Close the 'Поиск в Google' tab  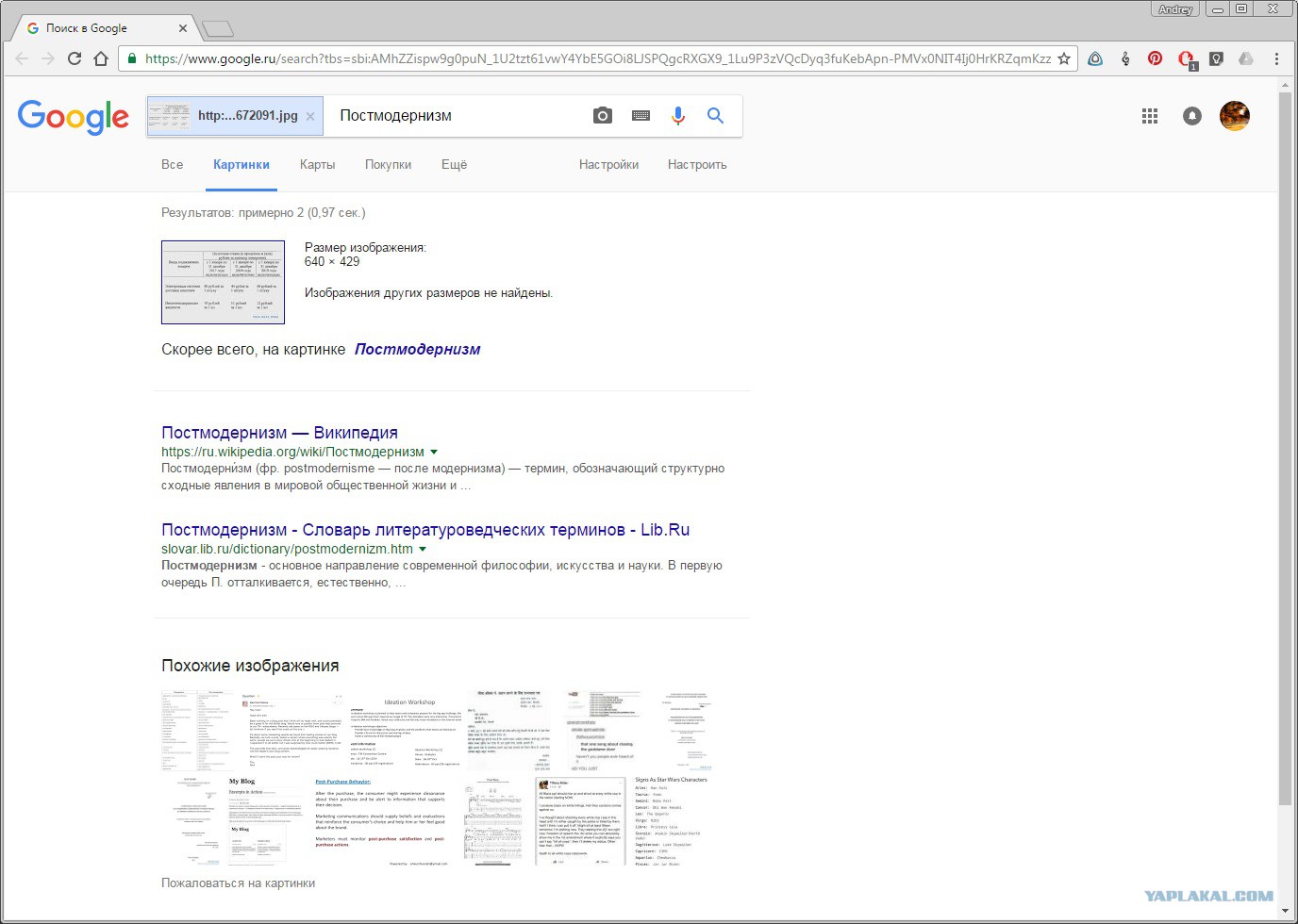click(183, 28)
